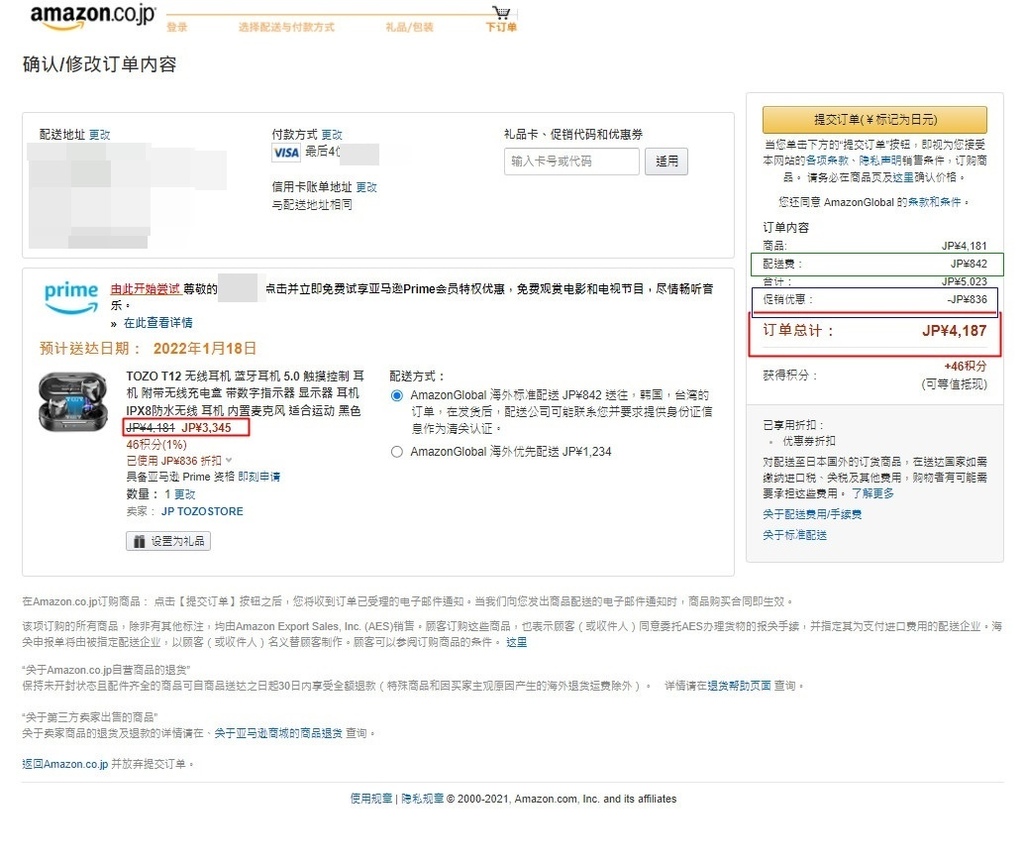Open 在此查看详情 Prime details link
This screenshot has height=862, width=1024.
tap(158, 323)
